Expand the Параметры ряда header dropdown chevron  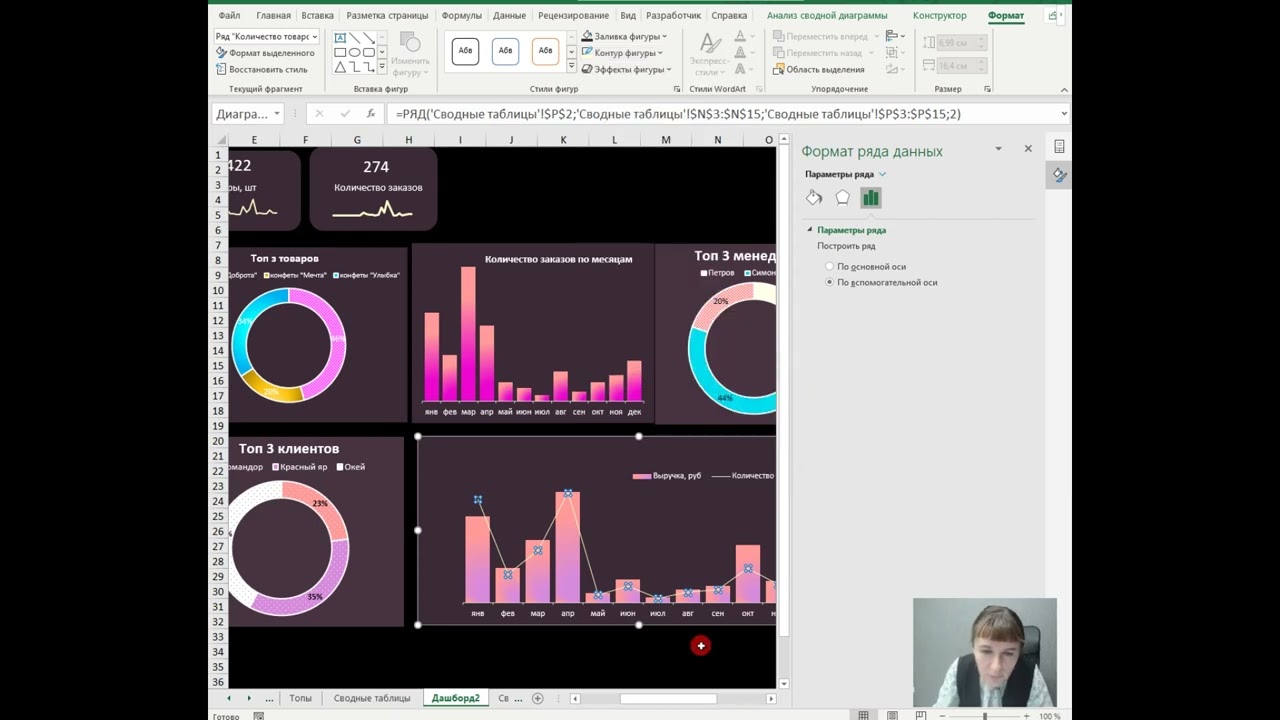[x=882, y=174]
